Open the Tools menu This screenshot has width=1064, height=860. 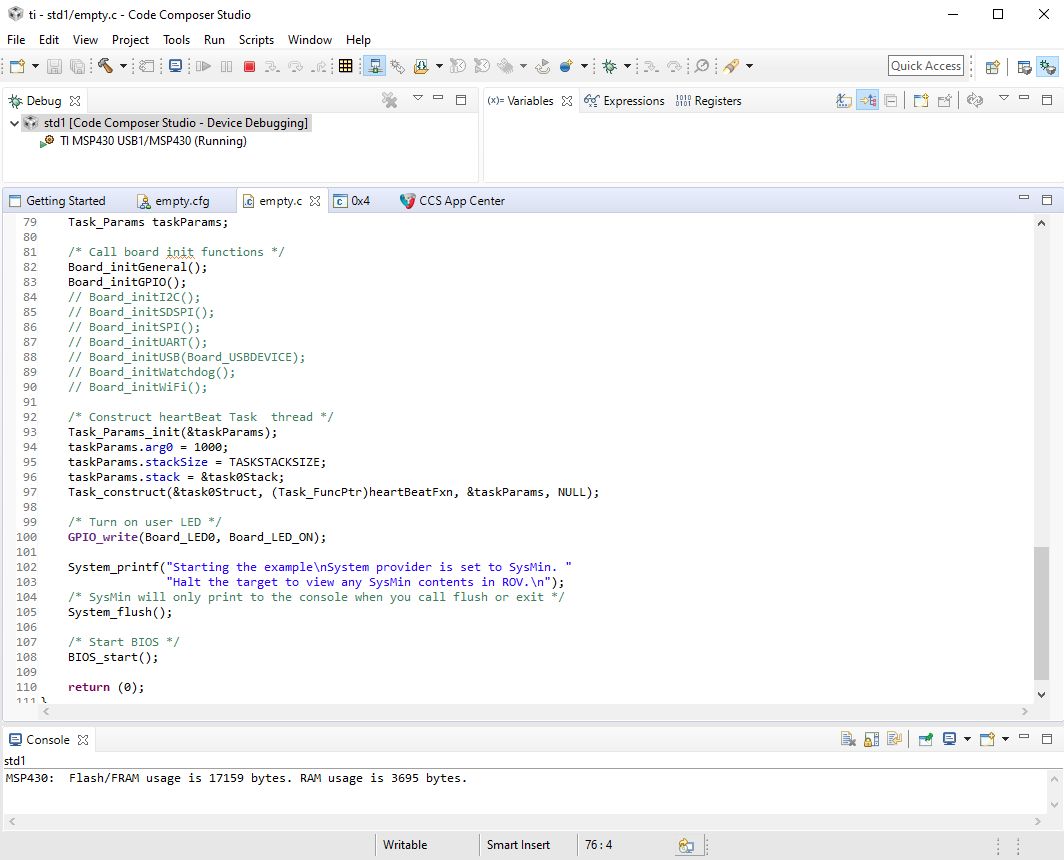[x=176, y=39]
